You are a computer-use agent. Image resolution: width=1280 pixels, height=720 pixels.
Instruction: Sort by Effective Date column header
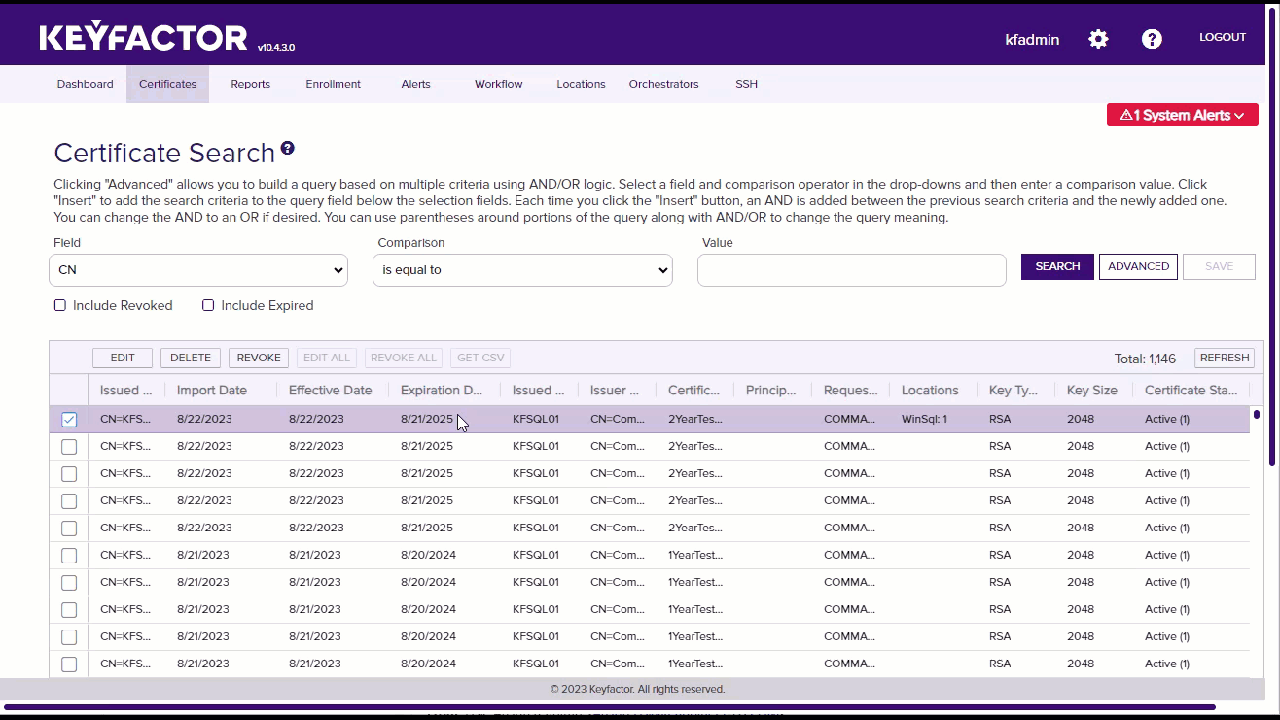(331, 390)
